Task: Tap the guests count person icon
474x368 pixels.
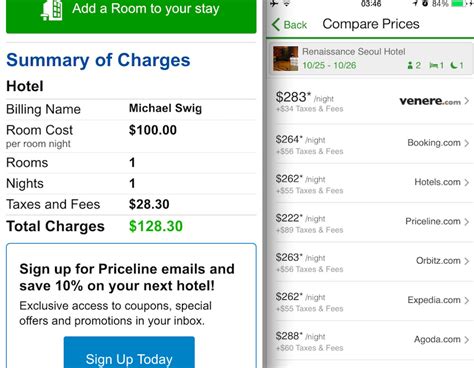Action: 410,65
